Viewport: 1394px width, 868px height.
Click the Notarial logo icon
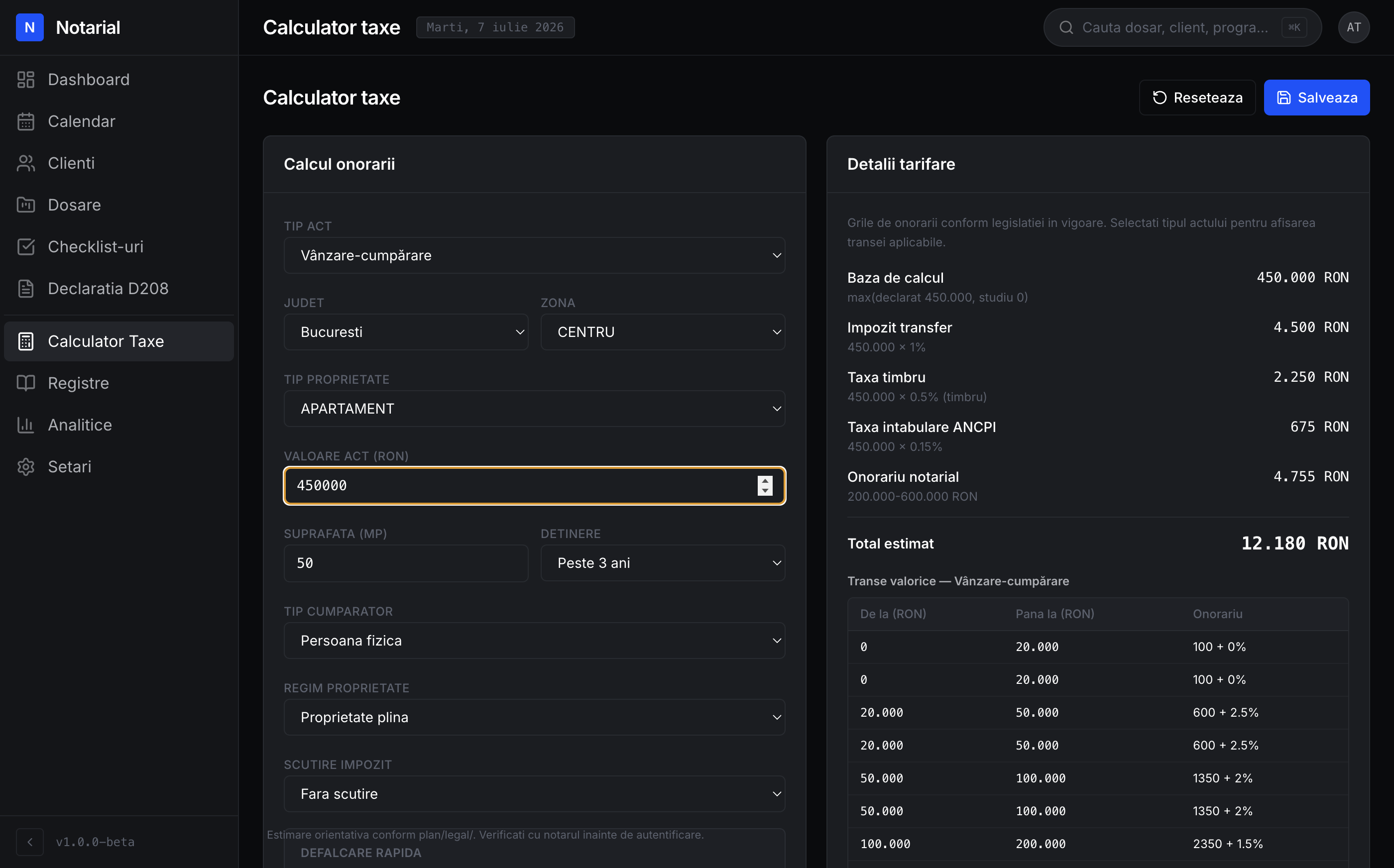point(30,27)
